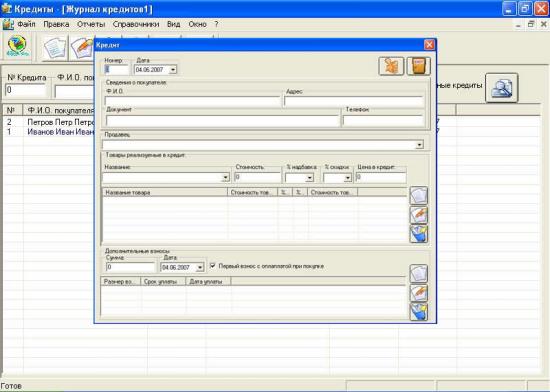Click the Телефон input field
Viewport: 550px width, 392px height.
point(384,121)
